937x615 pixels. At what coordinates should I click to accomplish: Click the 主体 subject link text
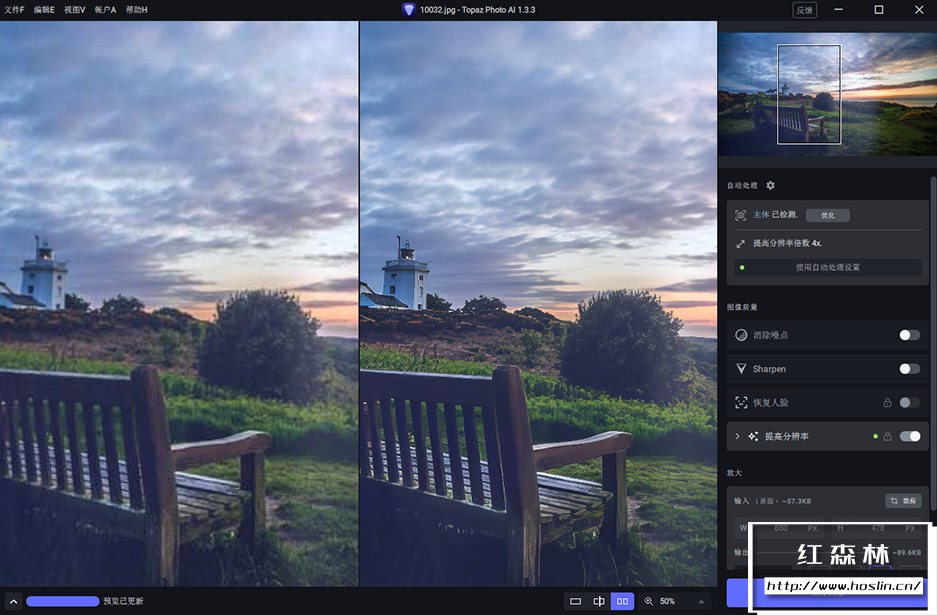coord(761,215)
